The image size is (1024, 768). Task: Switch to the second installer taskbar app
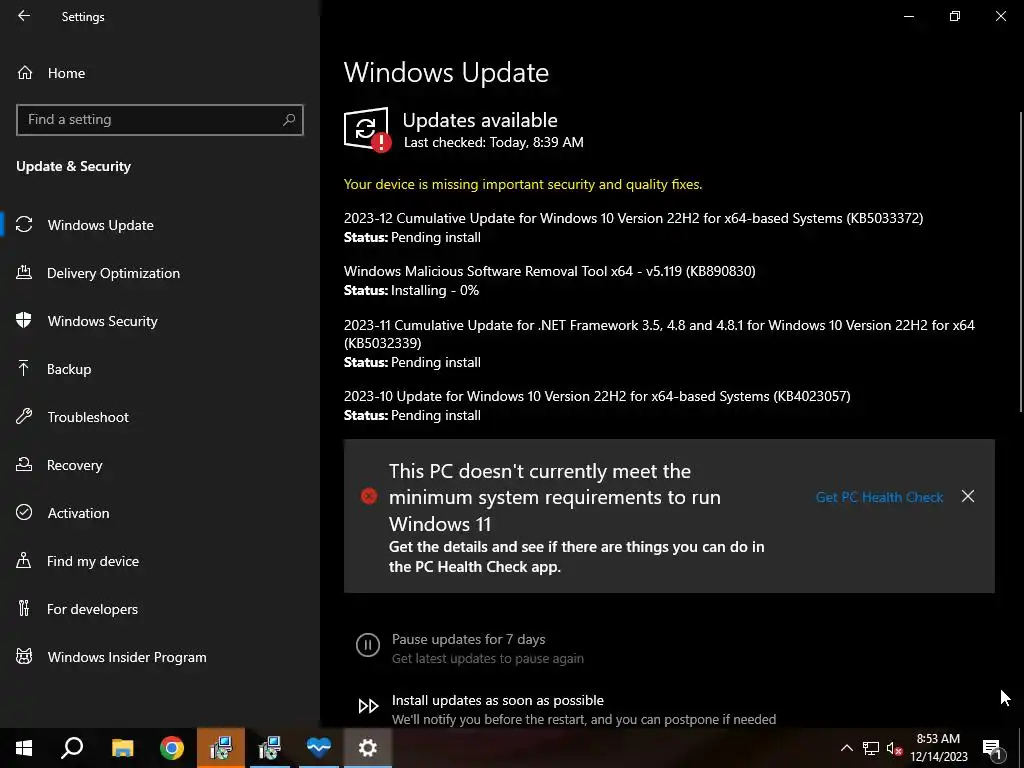pyautogui.click(x=270, y=748)
